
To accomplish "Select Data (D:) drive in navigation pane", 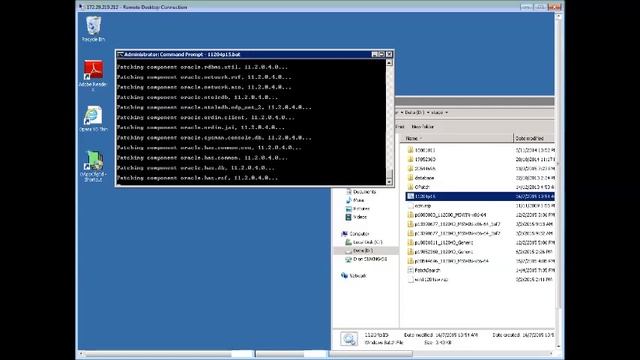I will point(359,251).
